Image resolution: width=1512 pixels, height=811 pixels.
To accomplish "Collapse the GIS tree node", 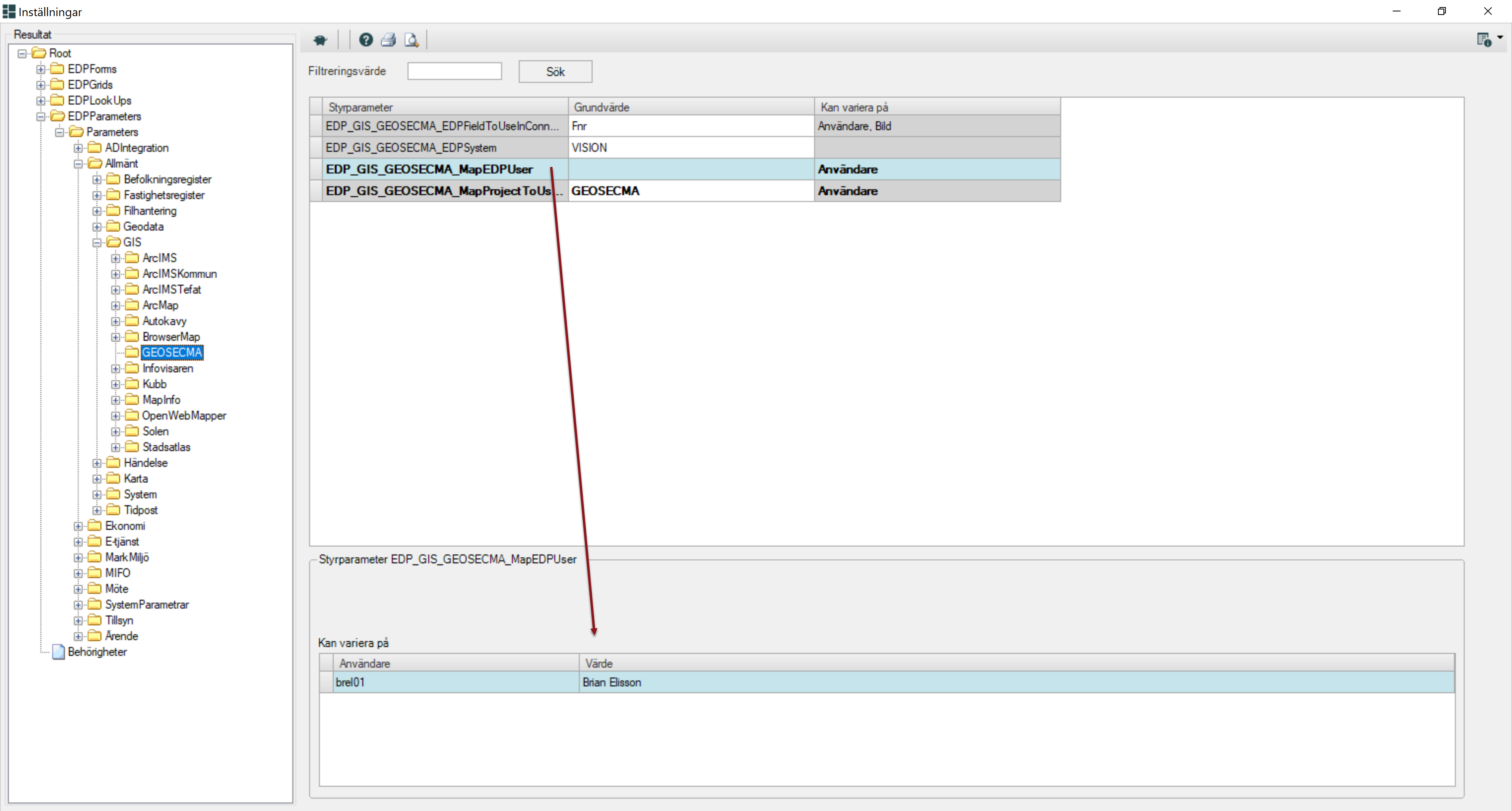I will point(97,243).
